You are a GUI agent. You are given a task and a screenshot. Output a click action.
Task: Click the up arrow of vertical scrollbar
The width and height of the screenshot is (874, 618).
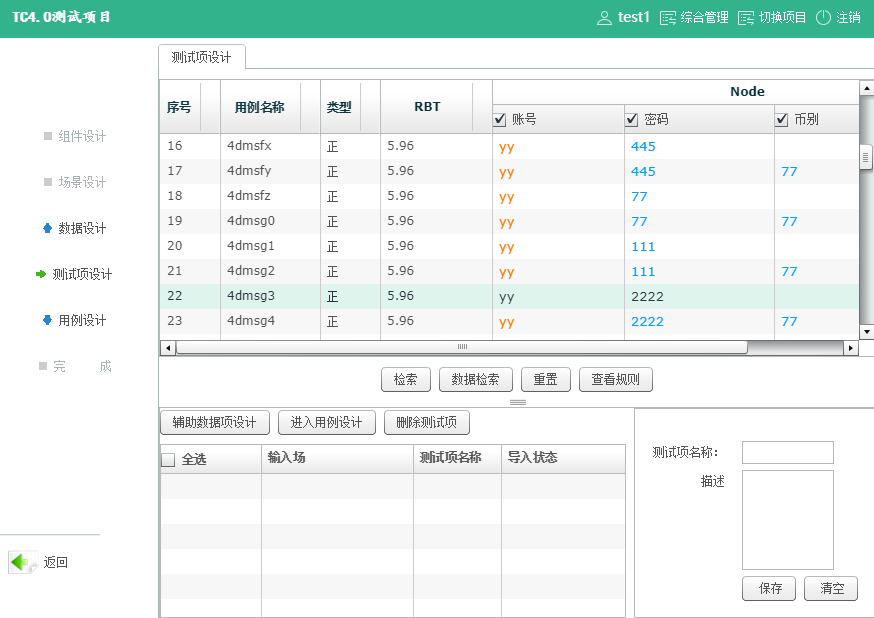click(x=867, y=88)
